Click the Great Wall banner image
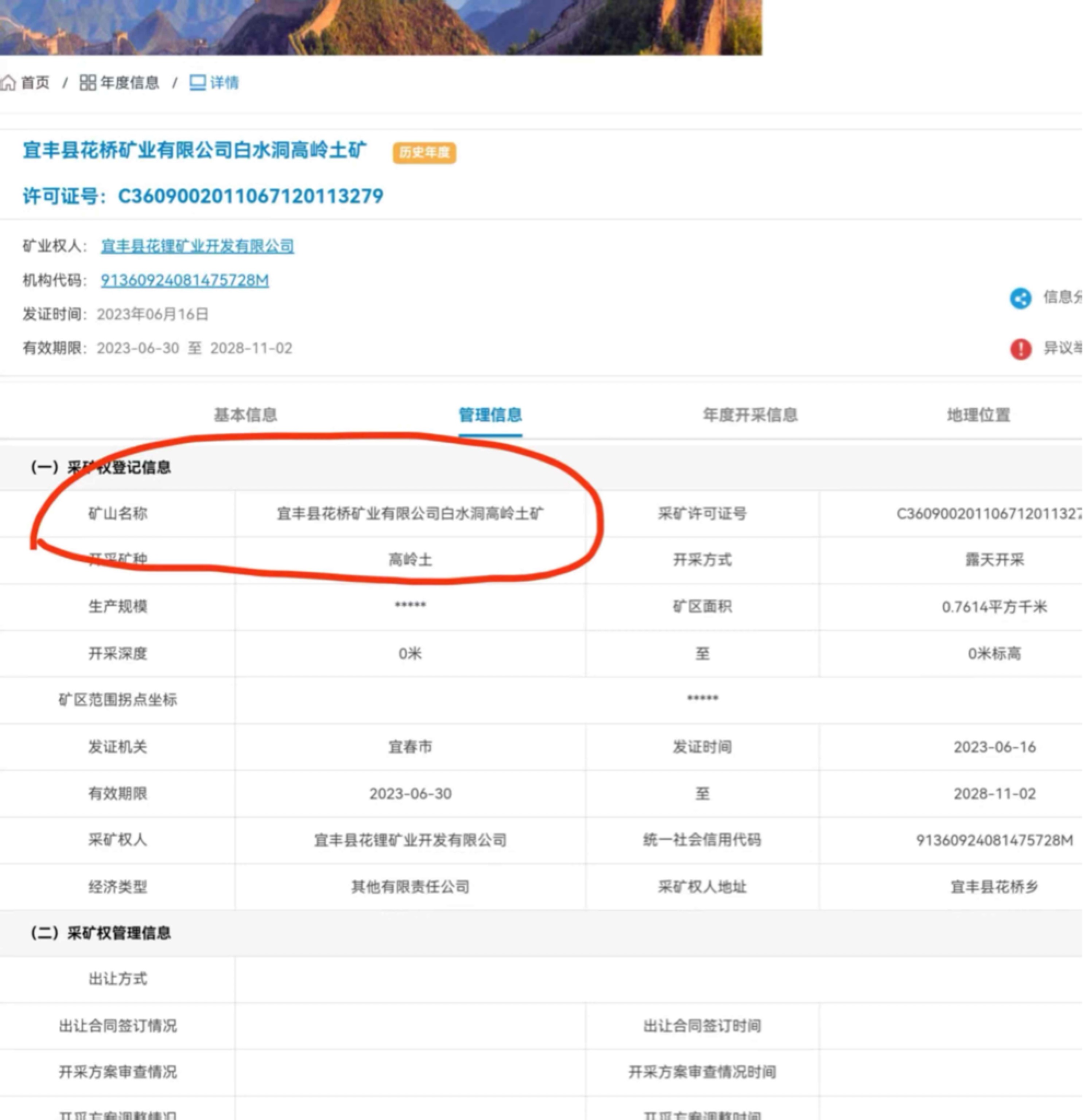This screenshot has height=1120, width=1083. point(381,27)
